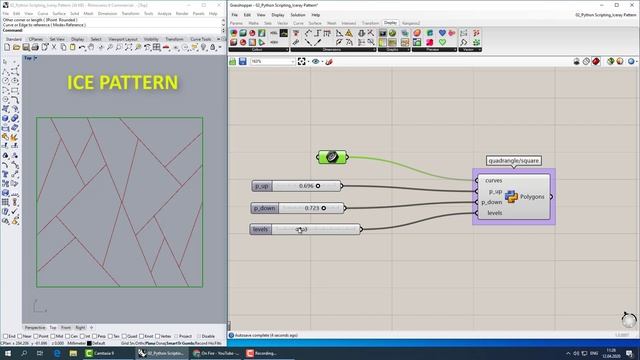Click the Paste clipboard icon in Rhino

[73, 47]
